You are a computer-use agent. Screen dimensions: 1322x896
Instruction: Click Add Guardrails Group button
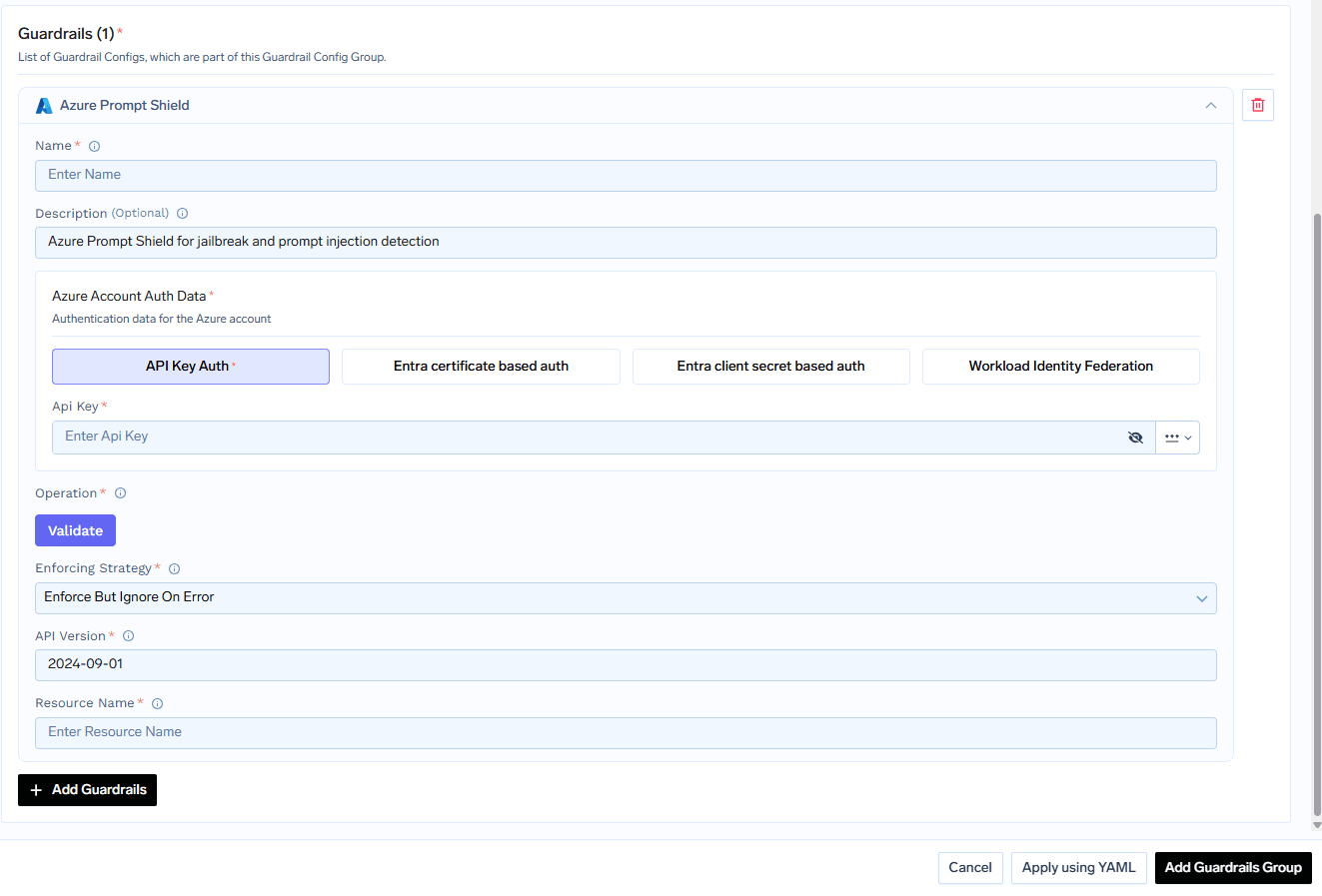(x=1233, y=868)
